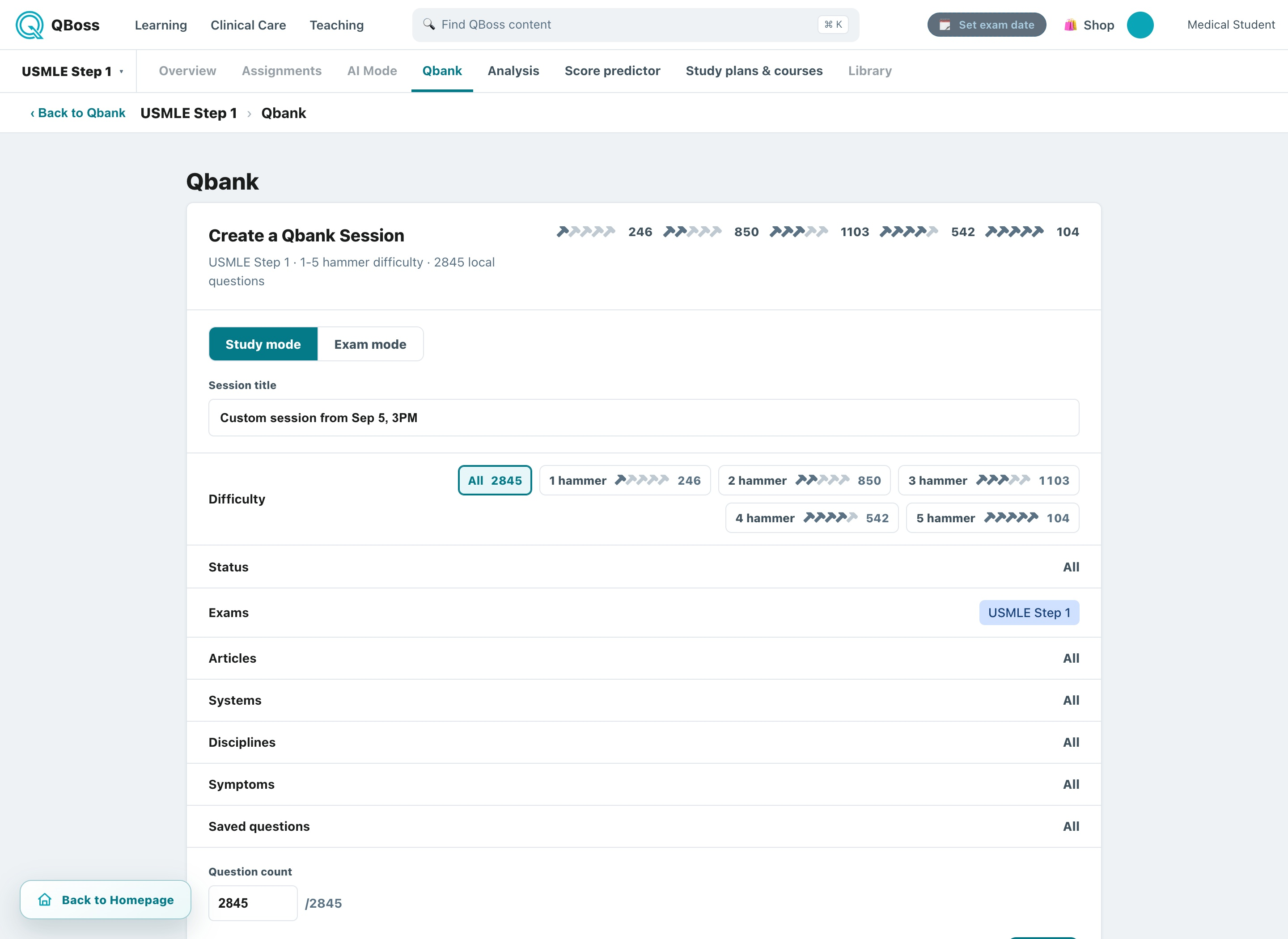
Task: Select Study mode
Action: point(263,344)
